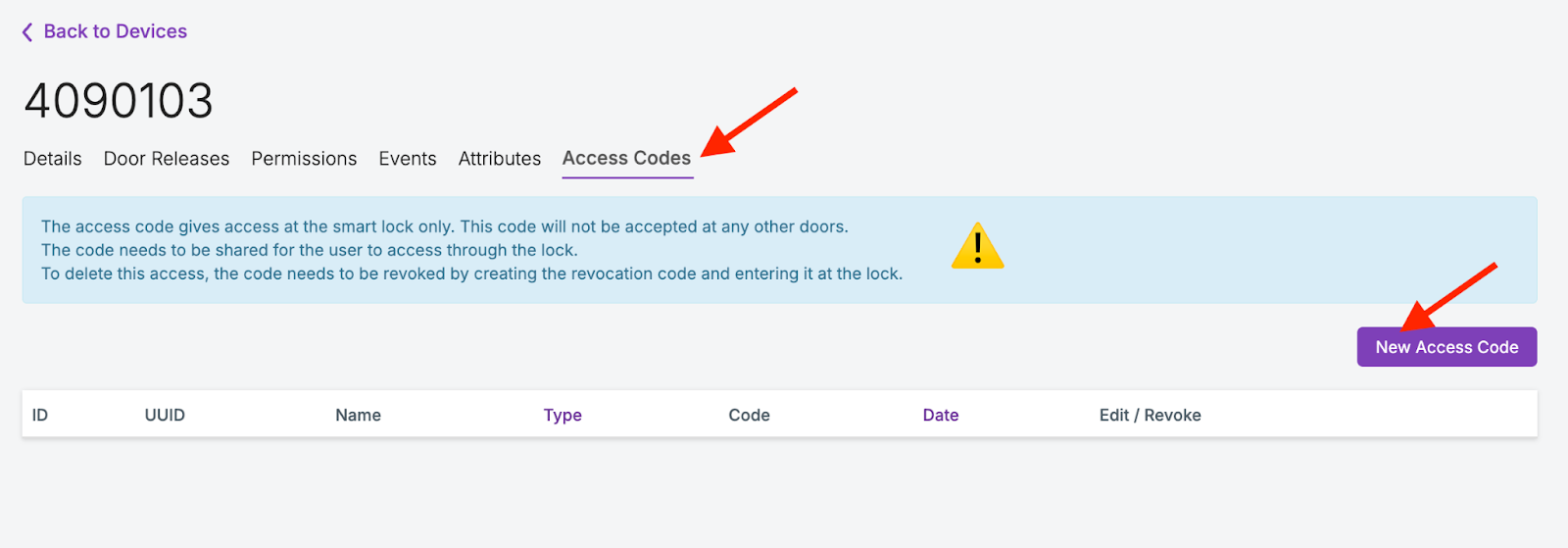Sort the table by Type column
This screenshot has height=548, width=1568.
point(563,416)
